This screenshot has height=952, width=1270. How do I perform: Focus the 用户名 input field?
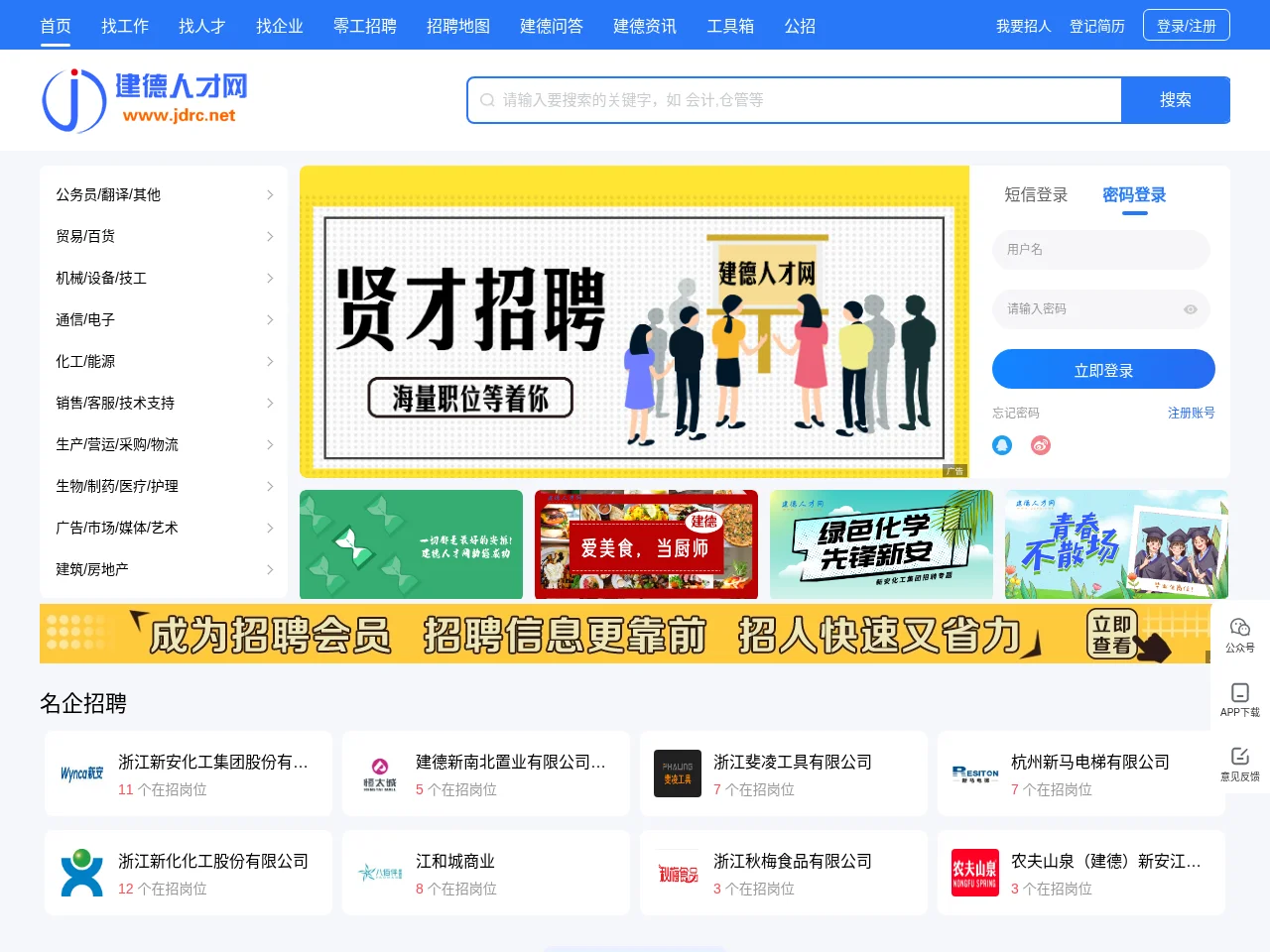(x=1101, y=250)
